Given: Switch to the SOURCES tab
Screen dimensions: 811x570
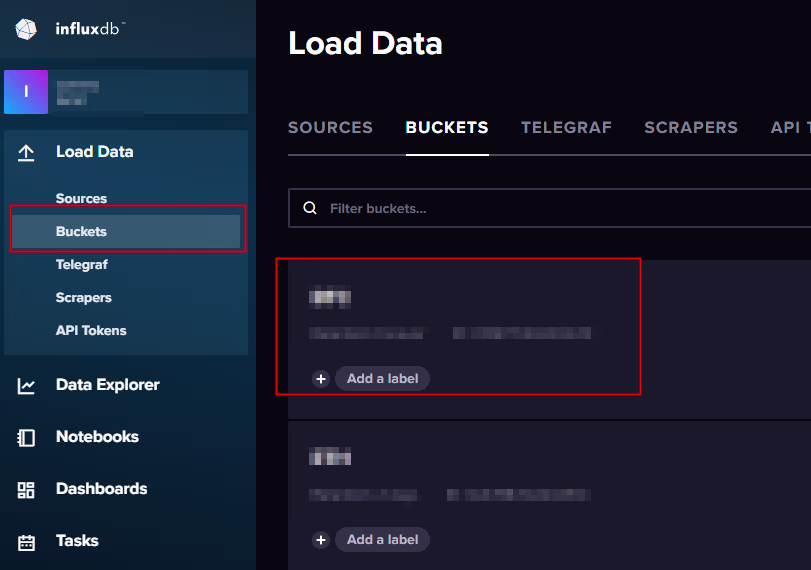Looking at the screenshot, I should coord(331,128).
